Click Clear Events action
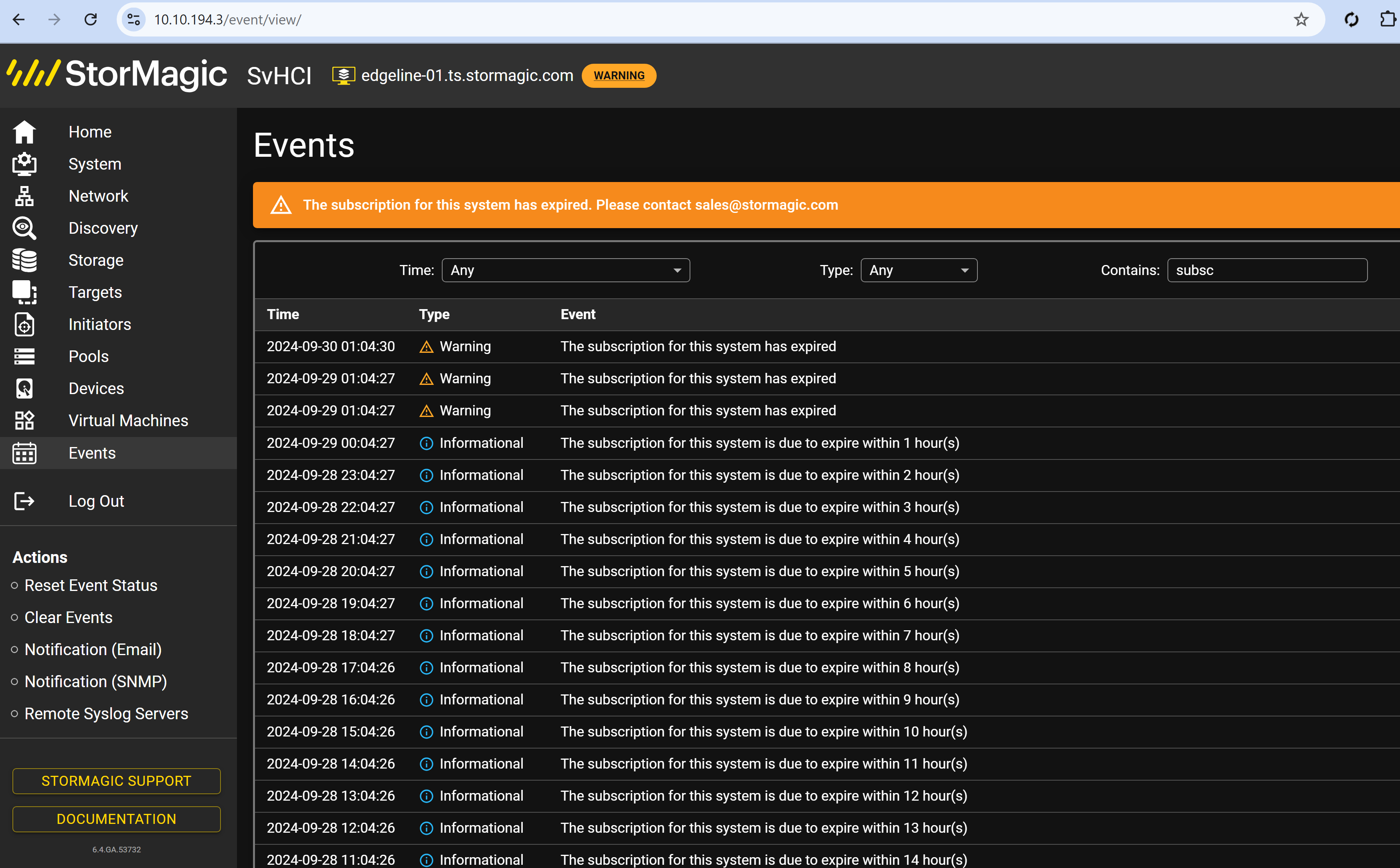This screenshot has width=1400, height=868. coord(68,618)
